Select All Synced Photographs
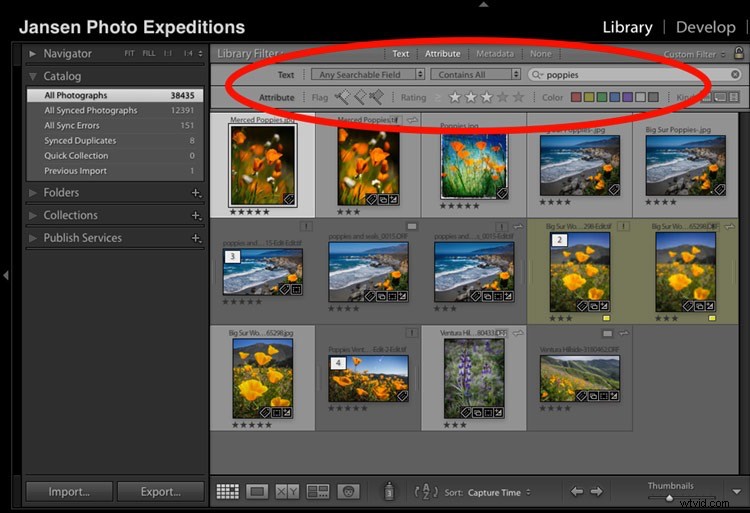The width and height of the screenshot is (750, 513). point(115,110)
